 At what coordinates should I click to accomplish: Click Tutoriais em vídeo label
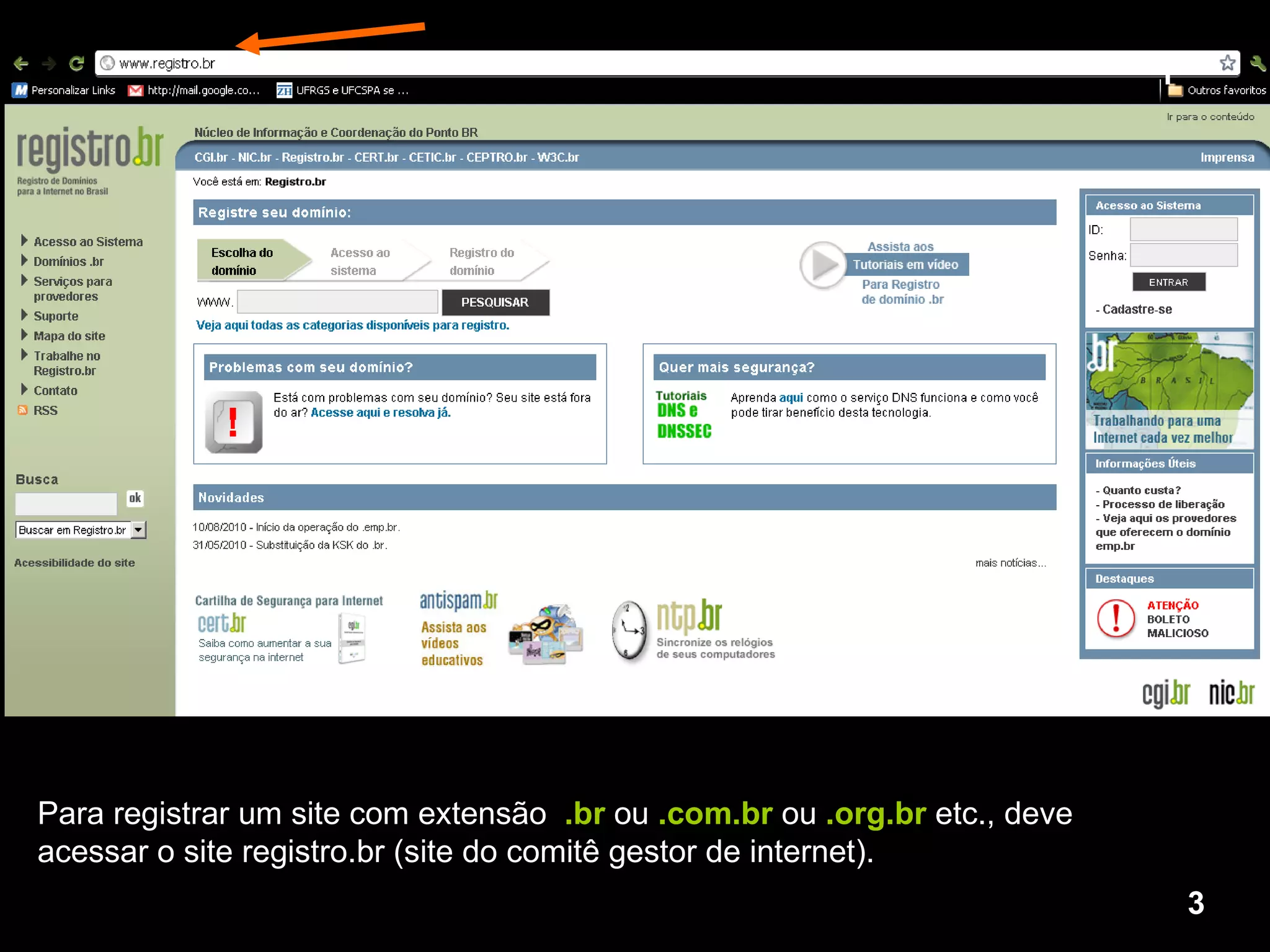906,265
